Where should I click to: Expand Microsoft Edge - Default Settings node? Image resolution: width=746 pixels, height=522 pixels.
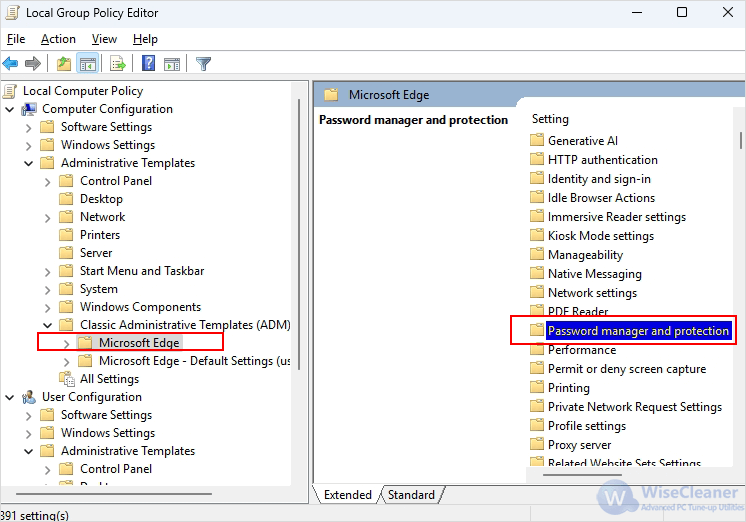[67, 362]
